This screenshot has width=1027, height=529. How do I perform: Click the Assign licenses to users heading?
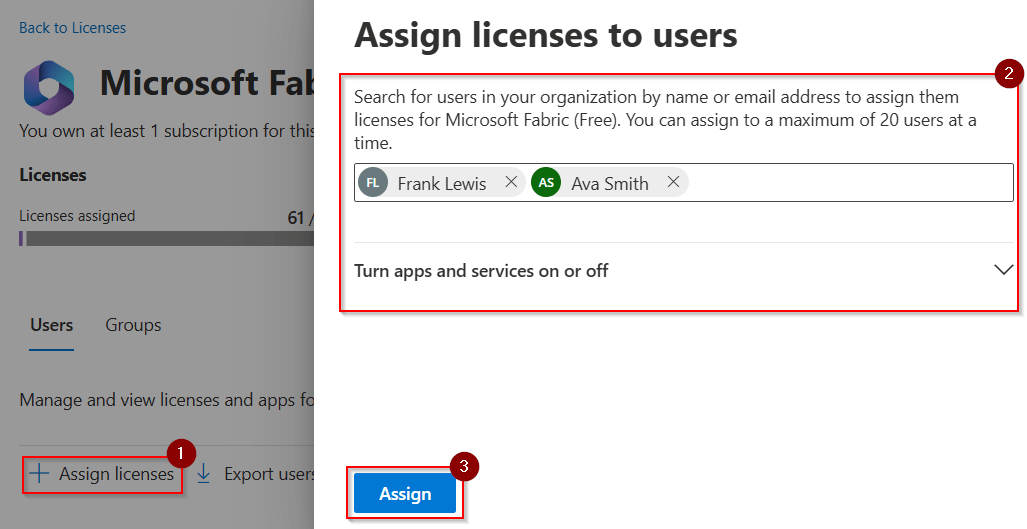[546, 35]
